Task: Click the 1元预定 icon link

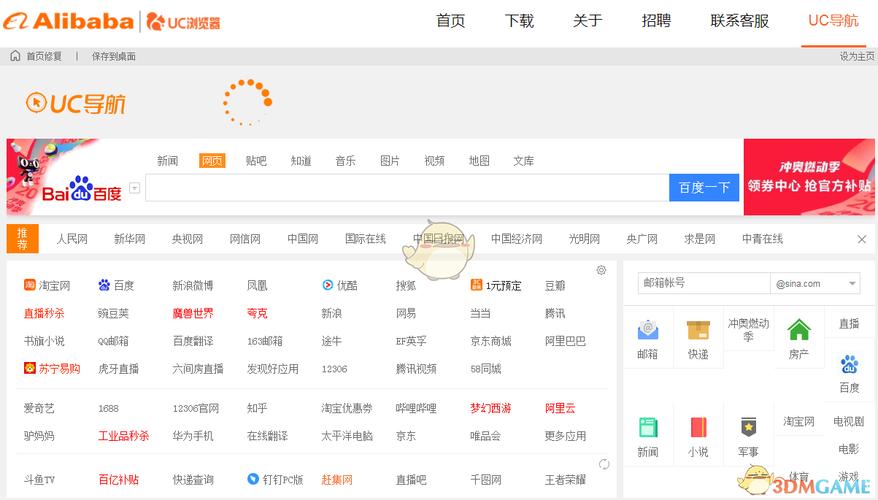Action: [x=496, y=286]
